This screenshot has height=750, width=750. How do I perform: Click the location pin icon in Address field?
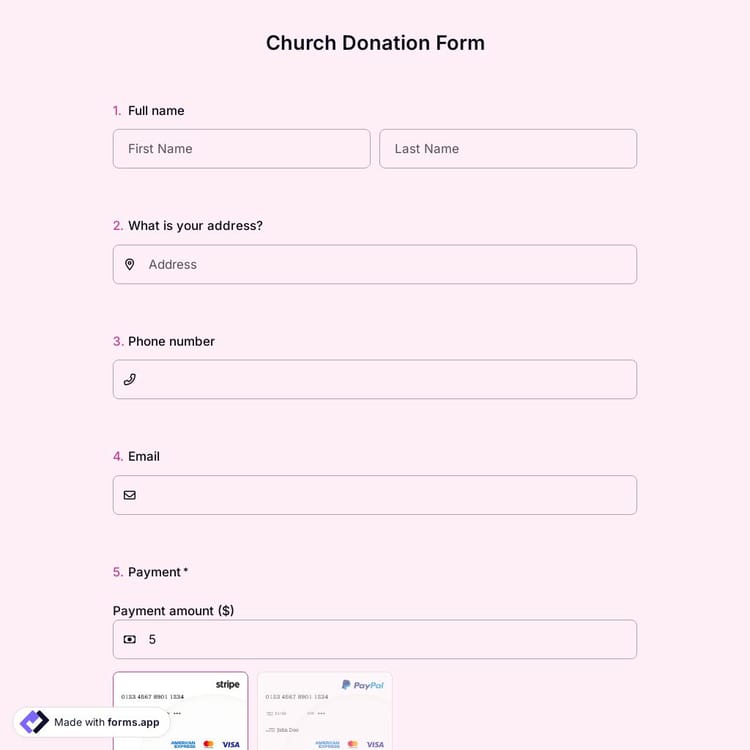pyautogui.click(x=129, y=264)
